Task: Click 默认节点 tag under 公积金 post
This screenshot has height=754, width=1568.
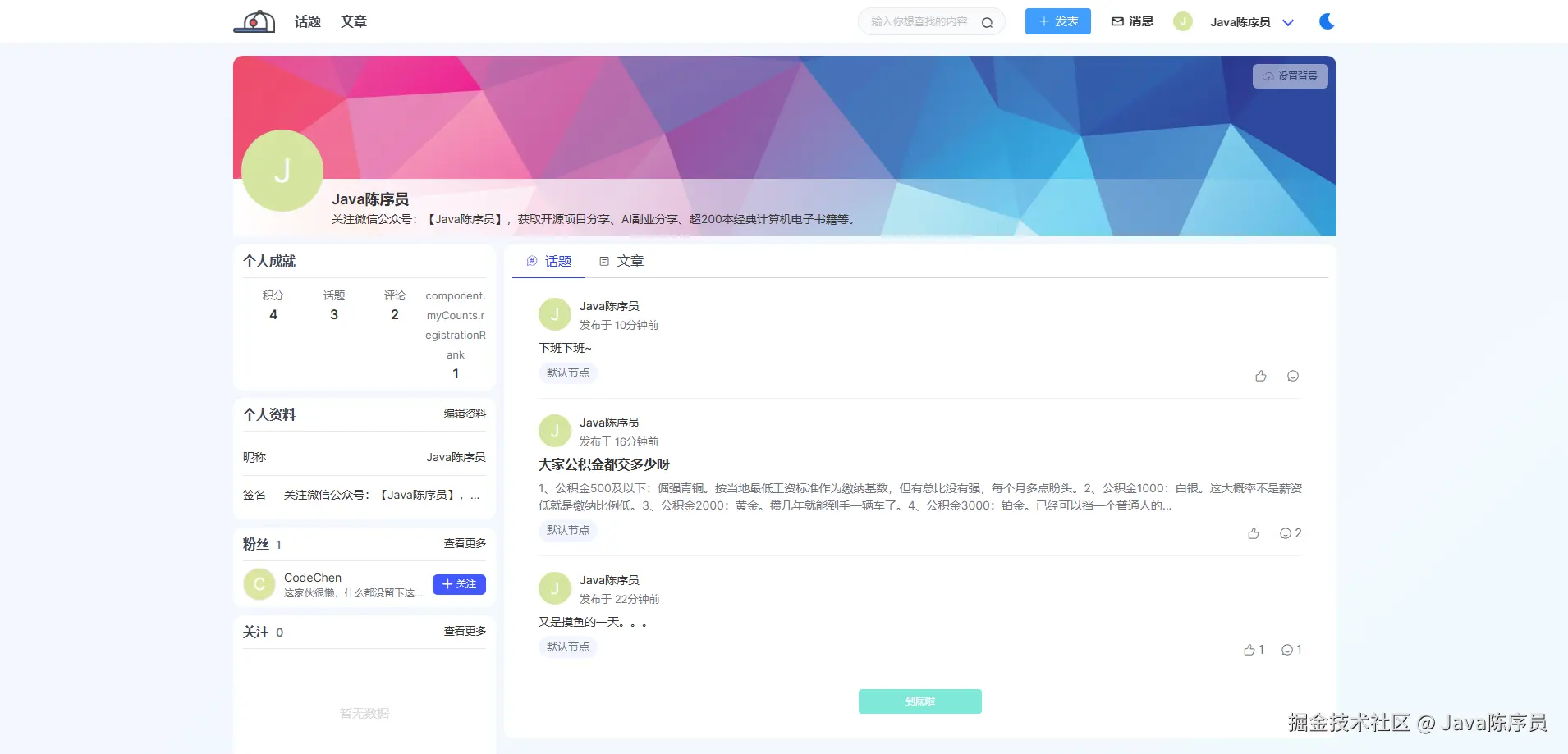Action: coord(568,530)
